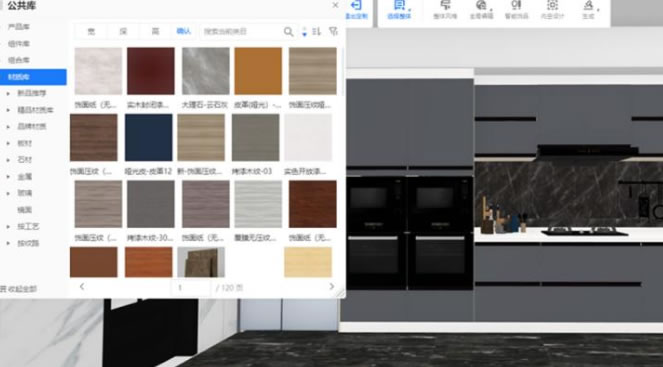This screenshot has width=663, height=367.
Task: Open the global edit globe icon
Action: 481,5
